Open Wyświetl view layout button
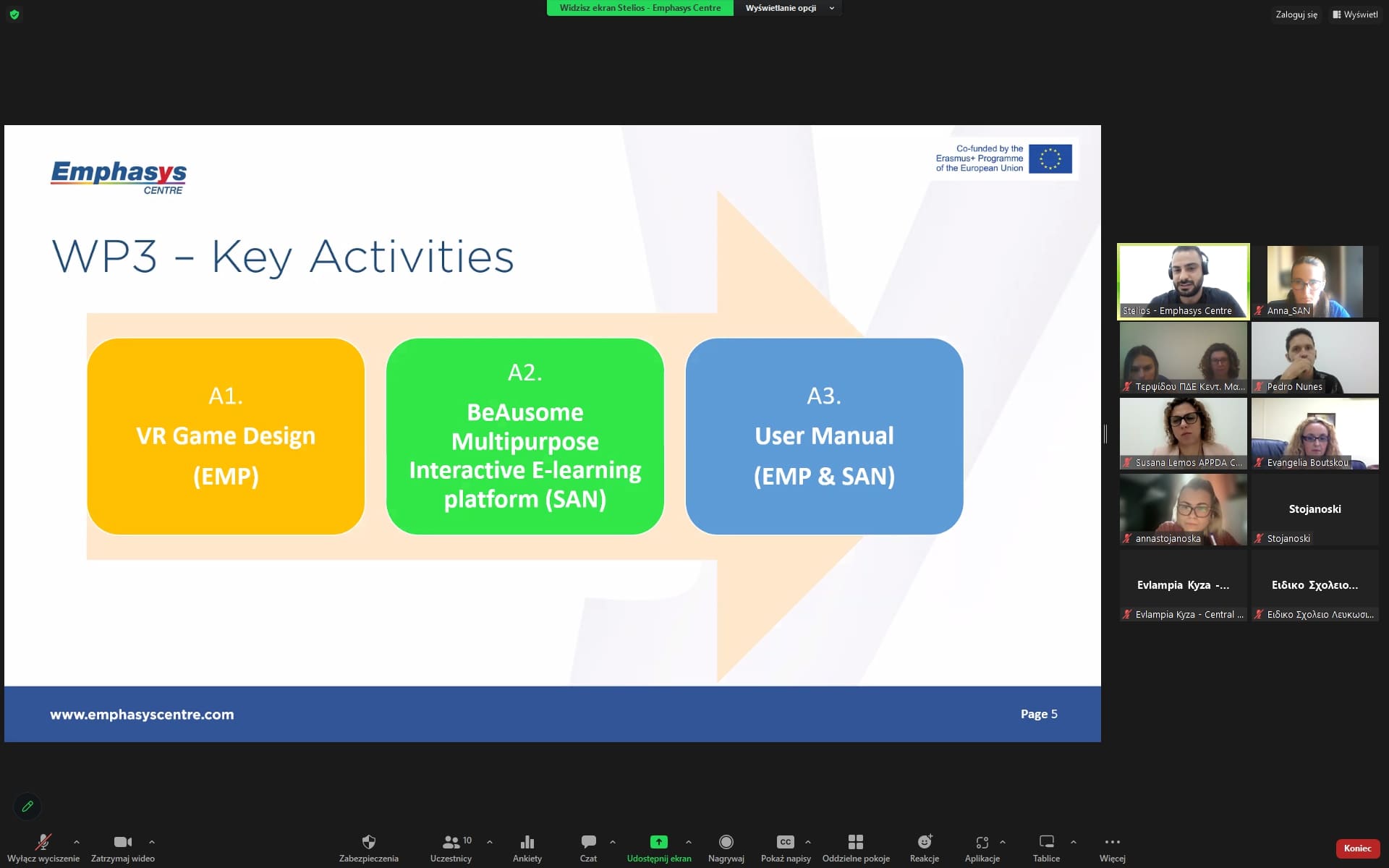The width and height of the screenshot is (1389, 868). 1356,14
